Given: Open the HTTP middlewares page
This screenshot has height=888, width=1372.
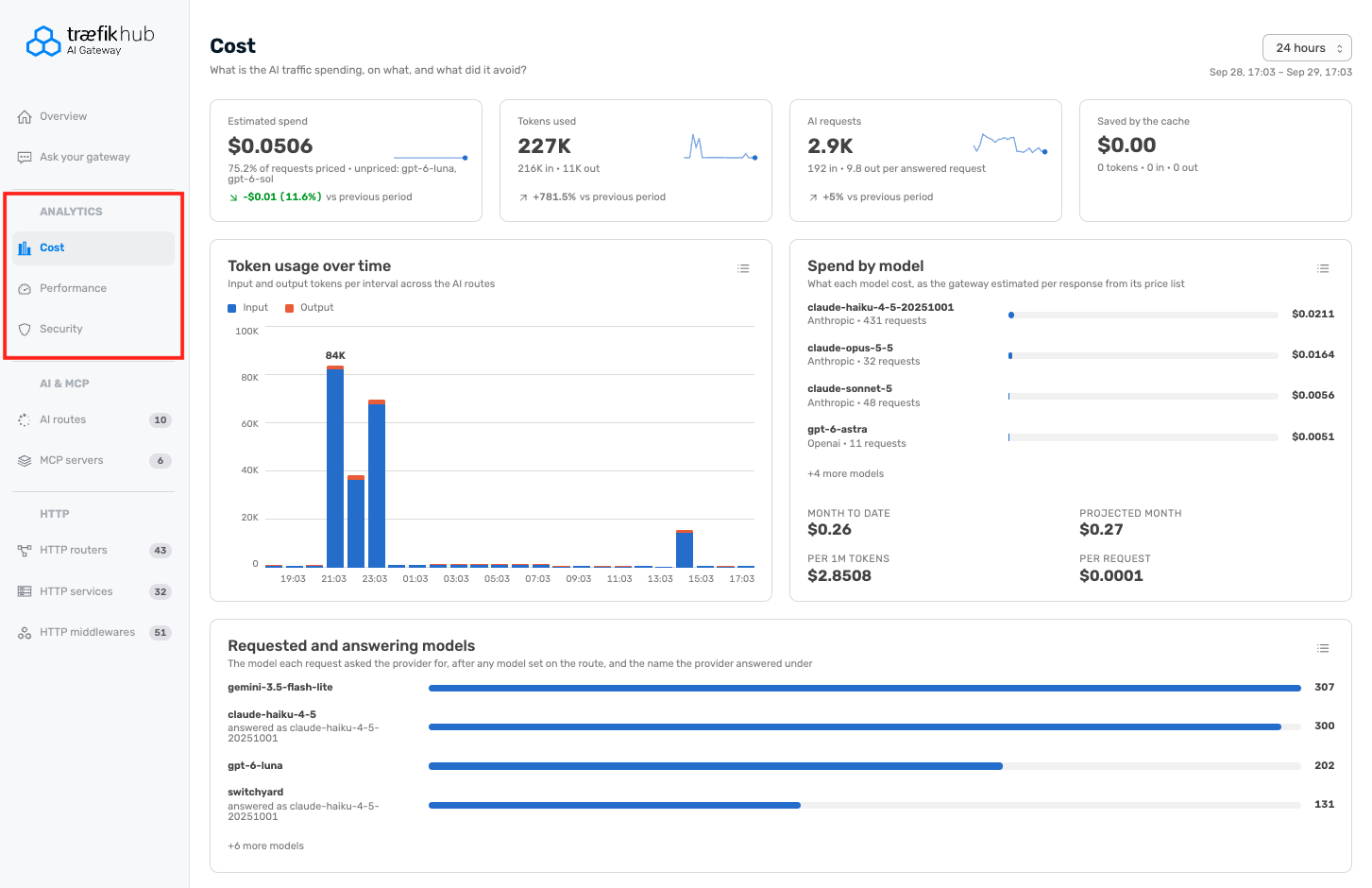Looking at the screenshot, I should click(93, 633).
